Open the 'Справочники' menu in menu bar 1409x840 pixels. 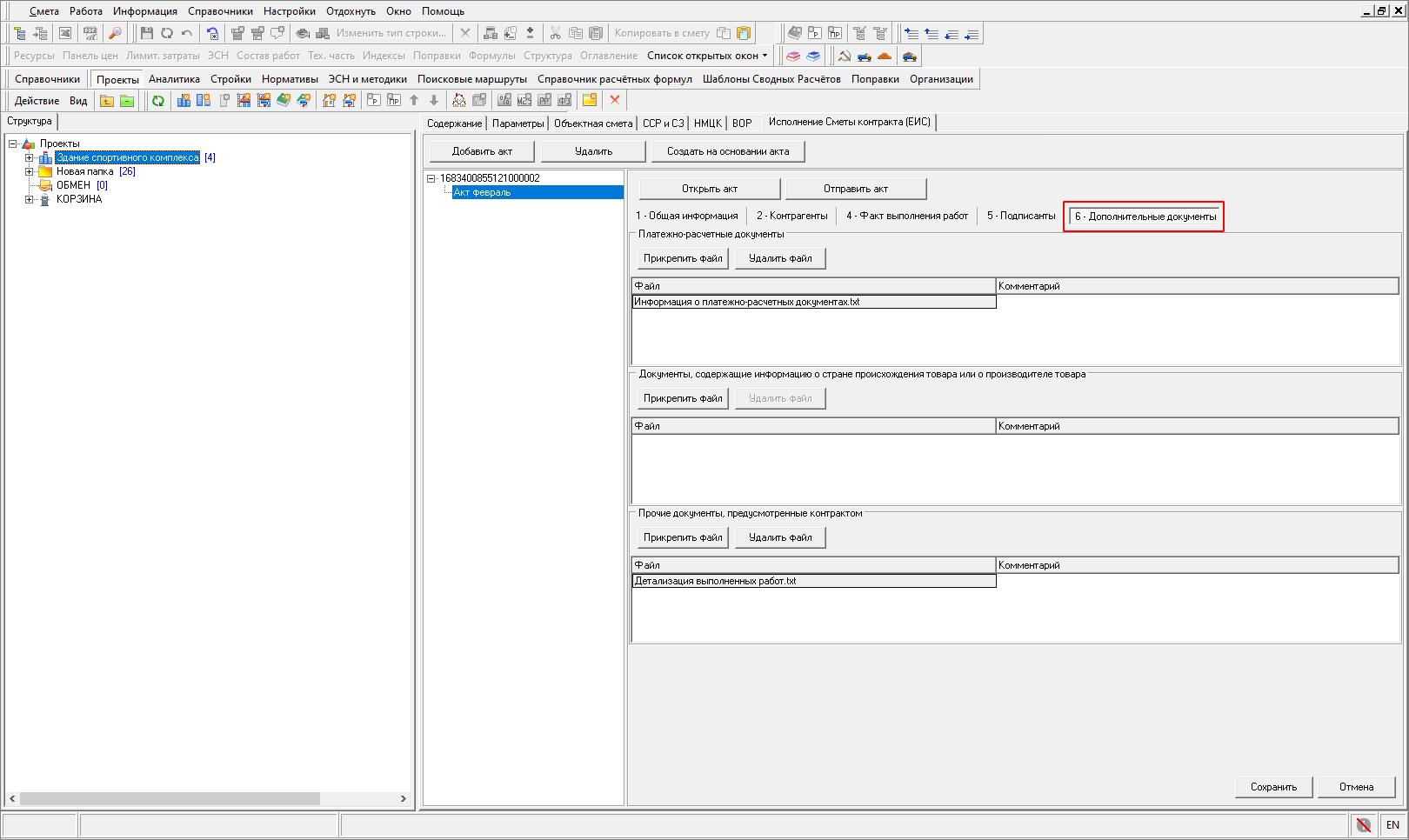point(220,11)
